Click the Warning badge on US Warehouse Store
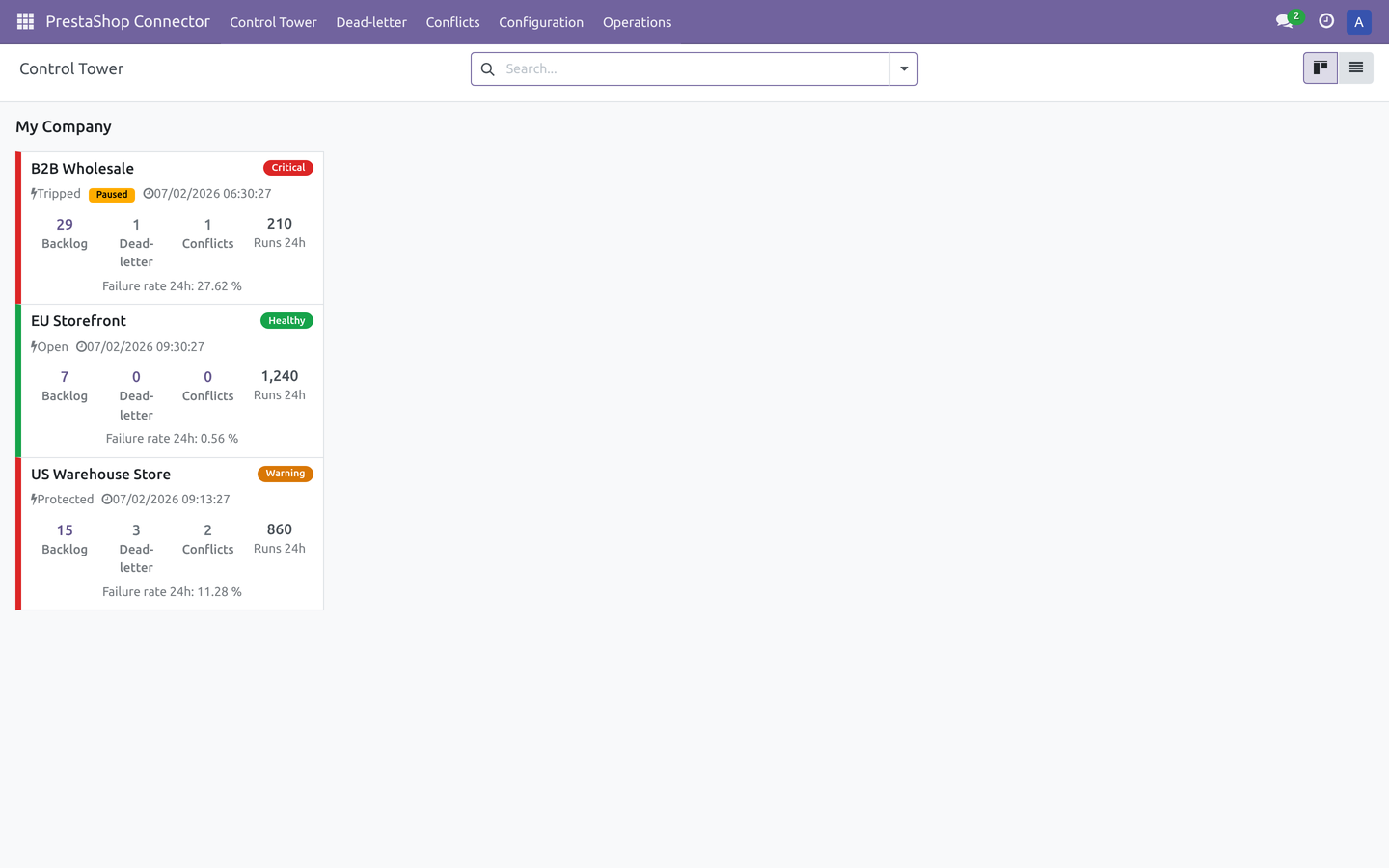The width and height of the screenshot is (1389, 868). 286,474
